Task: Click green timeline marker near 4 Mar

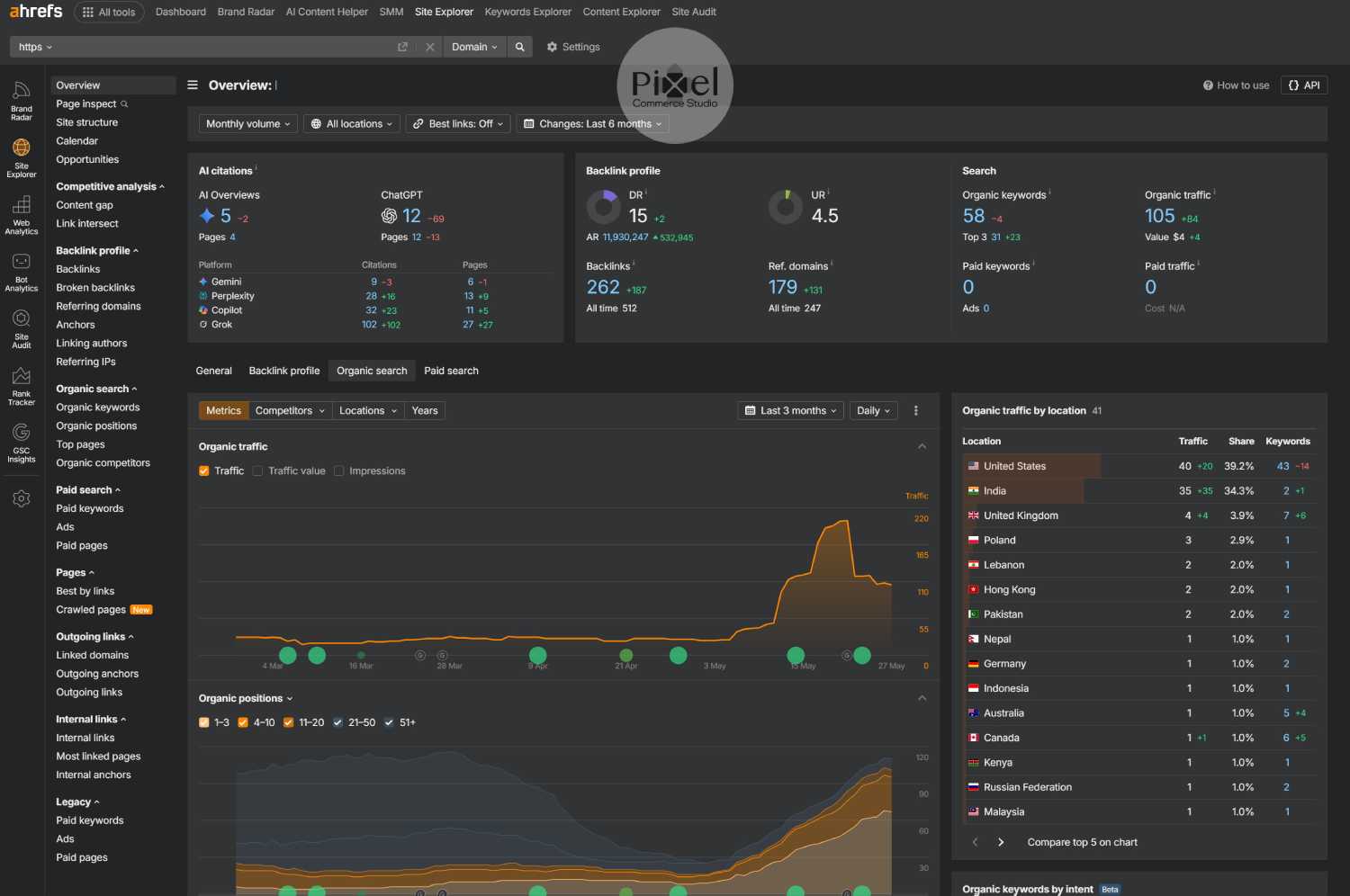Action: [288, 655]
